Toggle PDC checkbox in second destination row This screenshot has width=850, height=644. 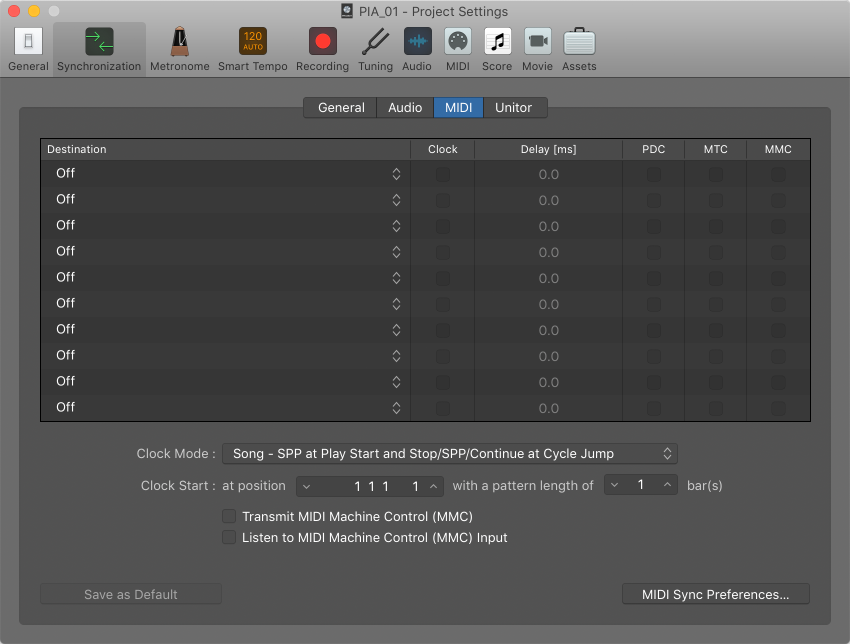(654, 201)
